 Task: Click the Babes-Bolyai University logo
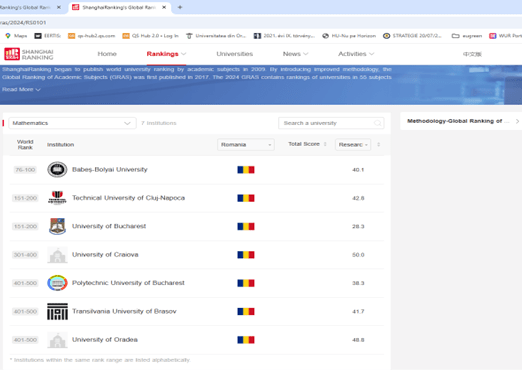[57, 169]
